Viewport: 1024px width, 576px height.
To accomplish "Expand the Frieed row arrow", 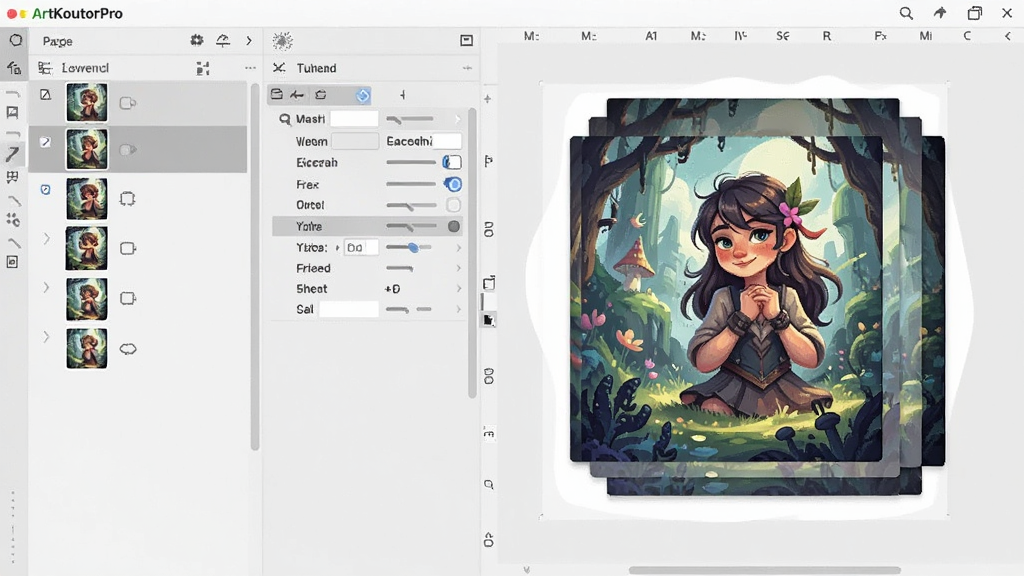I will [x=458, y=268].
